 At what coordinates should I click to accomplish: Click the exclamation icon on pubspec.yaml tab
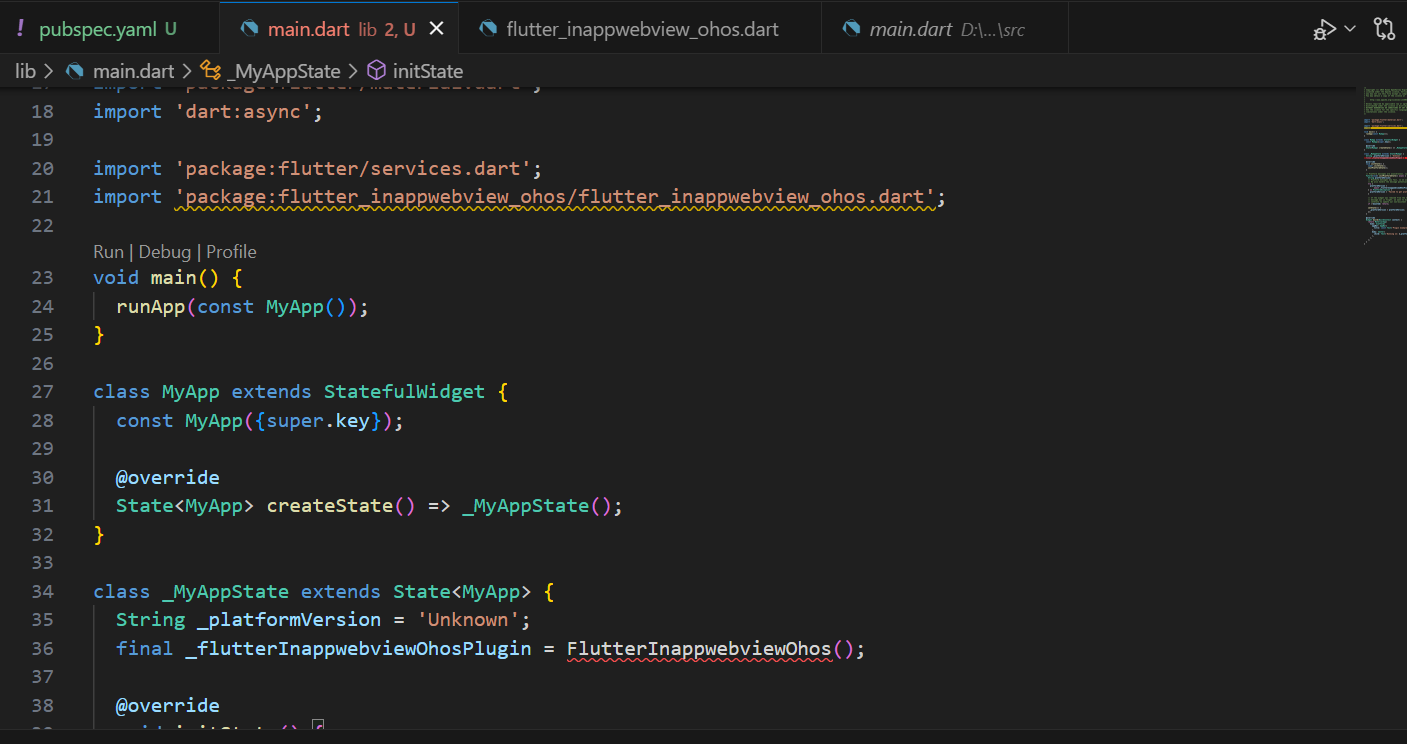(x=21, y=29)
